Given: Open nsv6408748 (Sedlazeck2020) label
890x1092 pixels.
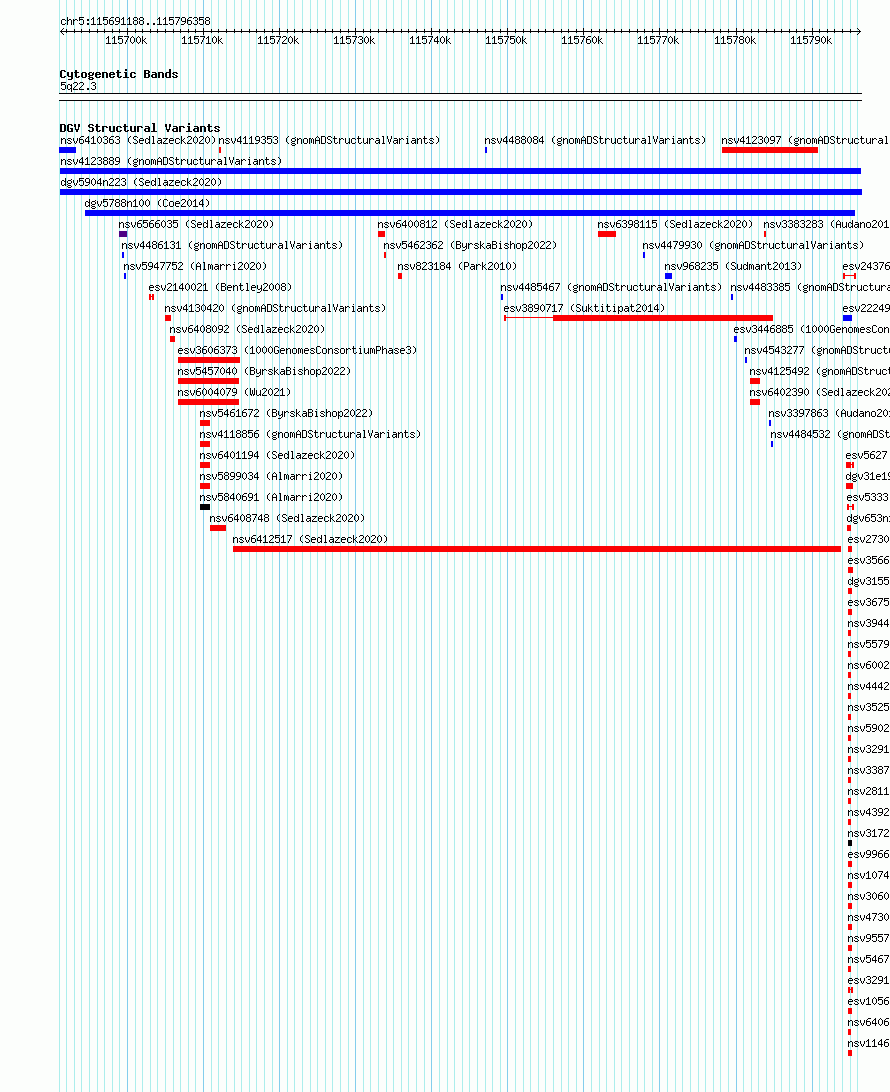Looking at the screenshot, I should pos(287,518).
